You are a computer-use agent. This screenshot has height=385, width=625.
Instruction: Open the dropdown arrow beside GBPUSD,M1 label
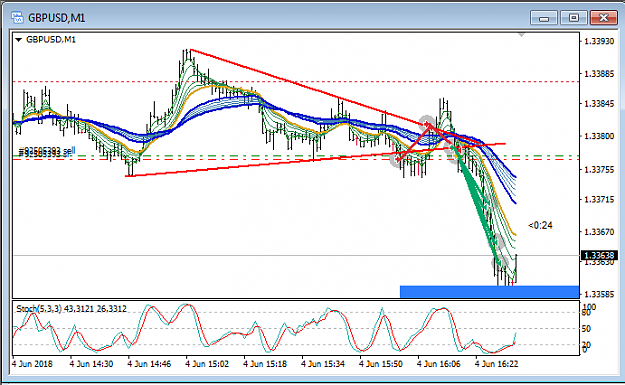tap(18, 40)
